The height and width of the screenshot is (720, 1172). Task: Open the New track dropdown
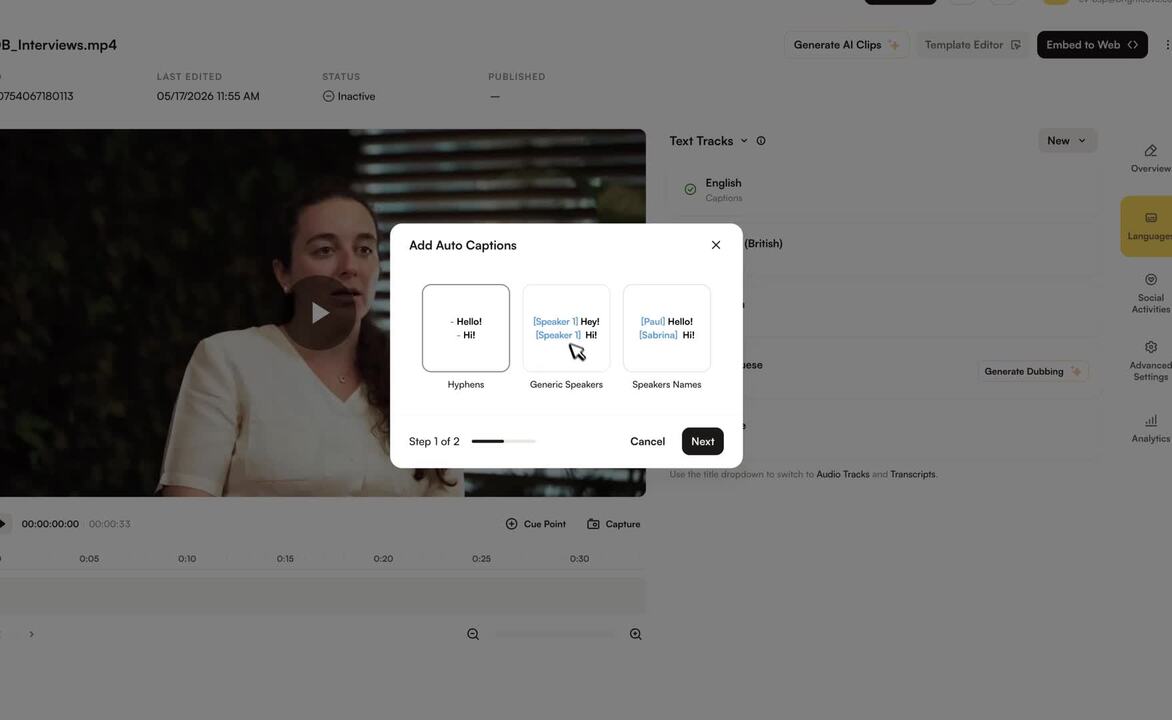click(x=1067, y=141)
